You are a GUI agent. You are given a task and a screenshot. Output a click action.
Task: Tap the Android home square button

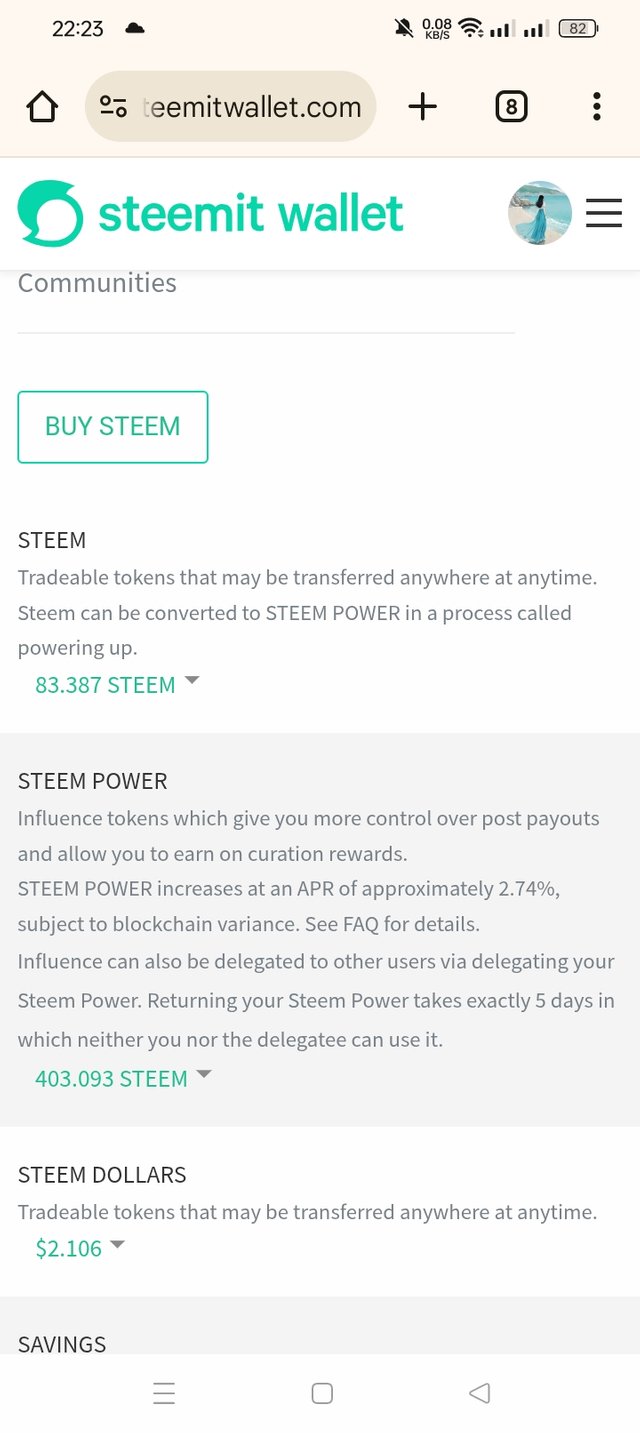(322, 1393)
